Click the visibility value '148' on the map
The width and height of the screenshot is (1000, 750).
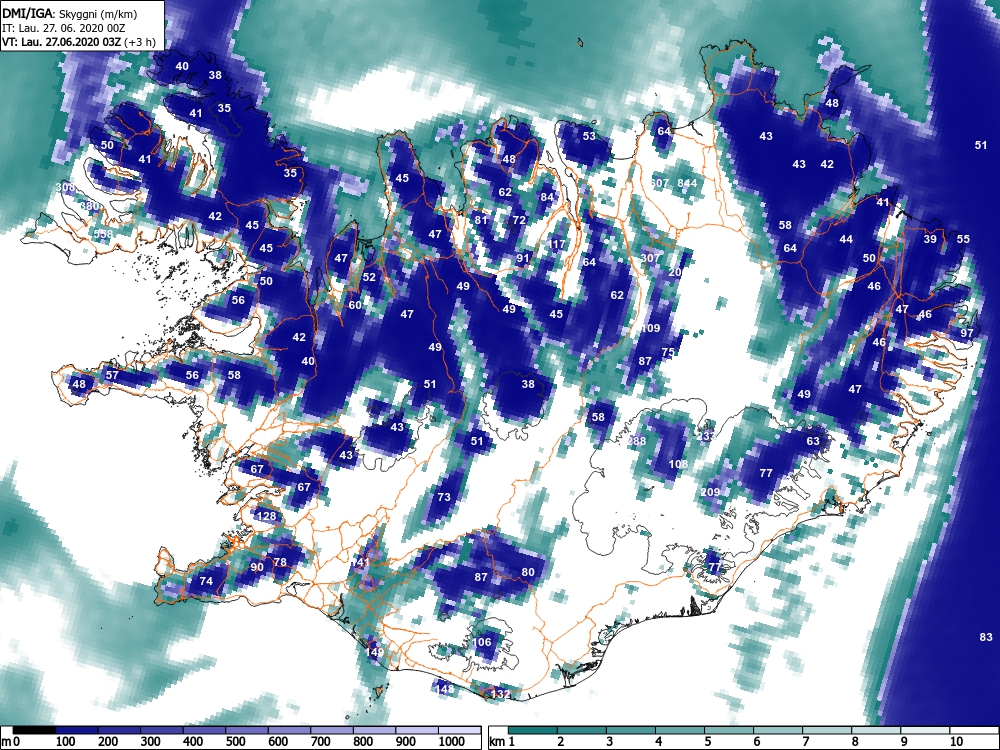[x=445, y=689]
